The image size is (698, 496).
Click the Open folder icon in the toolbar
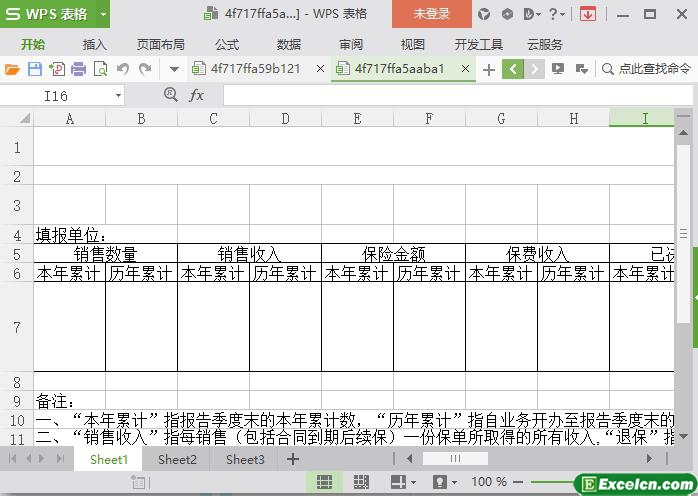[12, 69]
